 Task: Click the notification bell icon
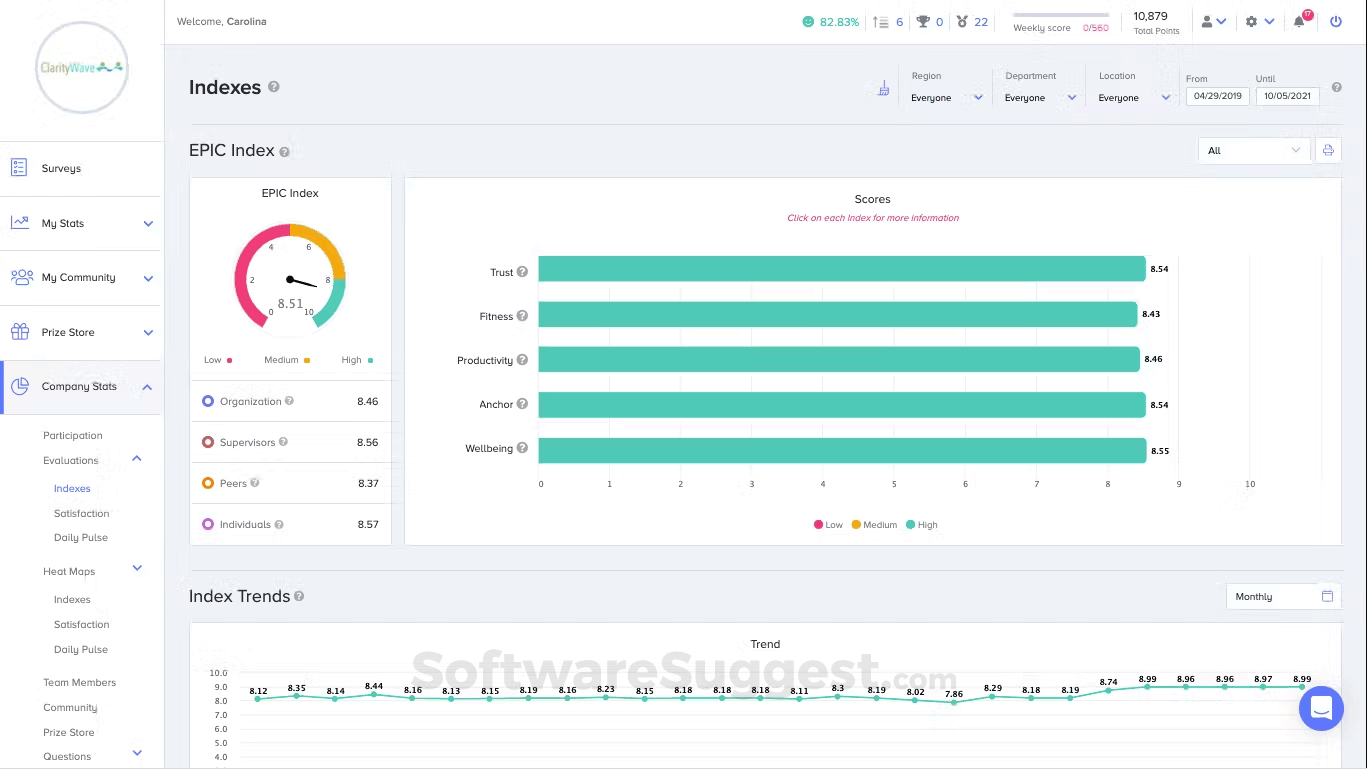tap(1299, 22)
